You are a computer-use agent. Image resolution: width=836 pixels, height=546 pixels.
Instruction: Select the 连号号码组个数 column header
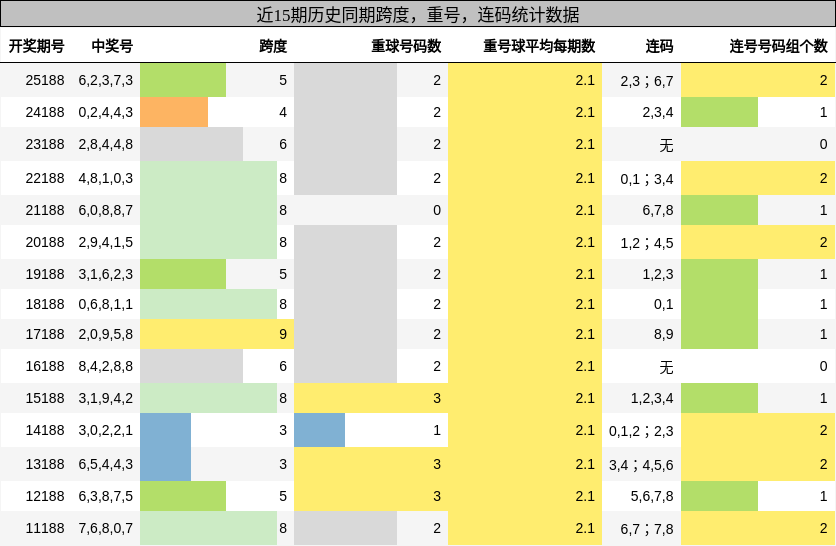[x=778, y=46]
